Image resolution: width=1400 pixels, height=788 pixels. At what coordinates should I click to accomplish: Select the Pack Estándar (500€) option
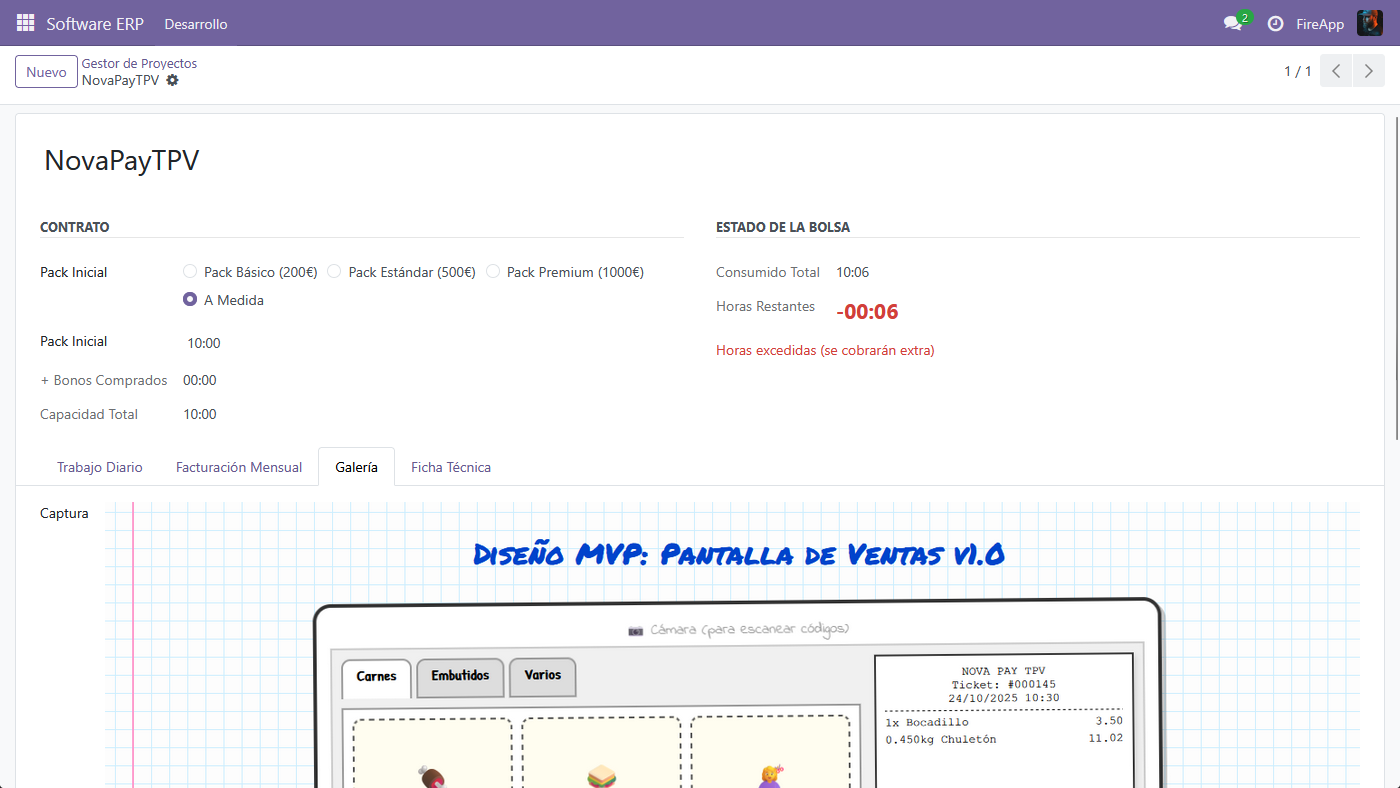[x=335, y=272]
